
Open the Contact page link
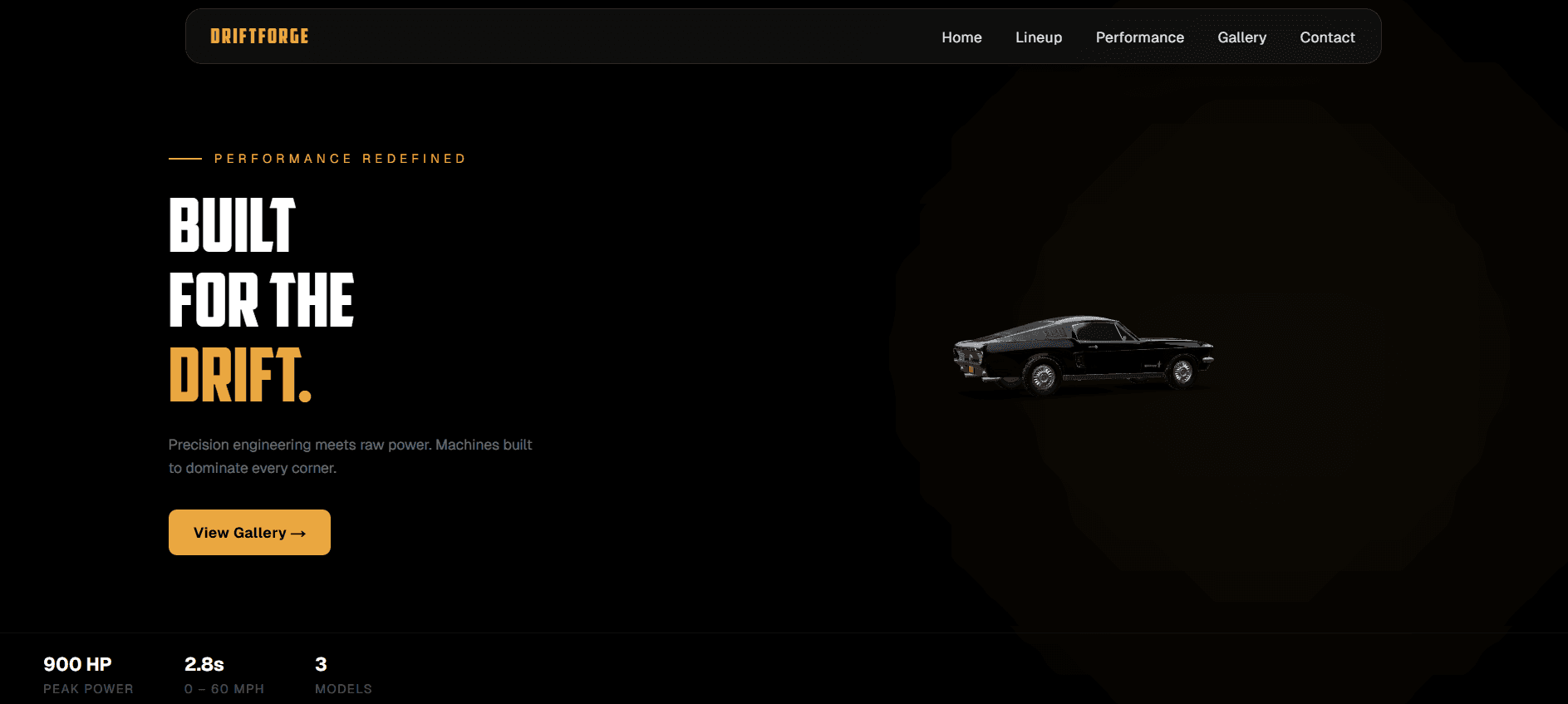tap(1327, 37)
